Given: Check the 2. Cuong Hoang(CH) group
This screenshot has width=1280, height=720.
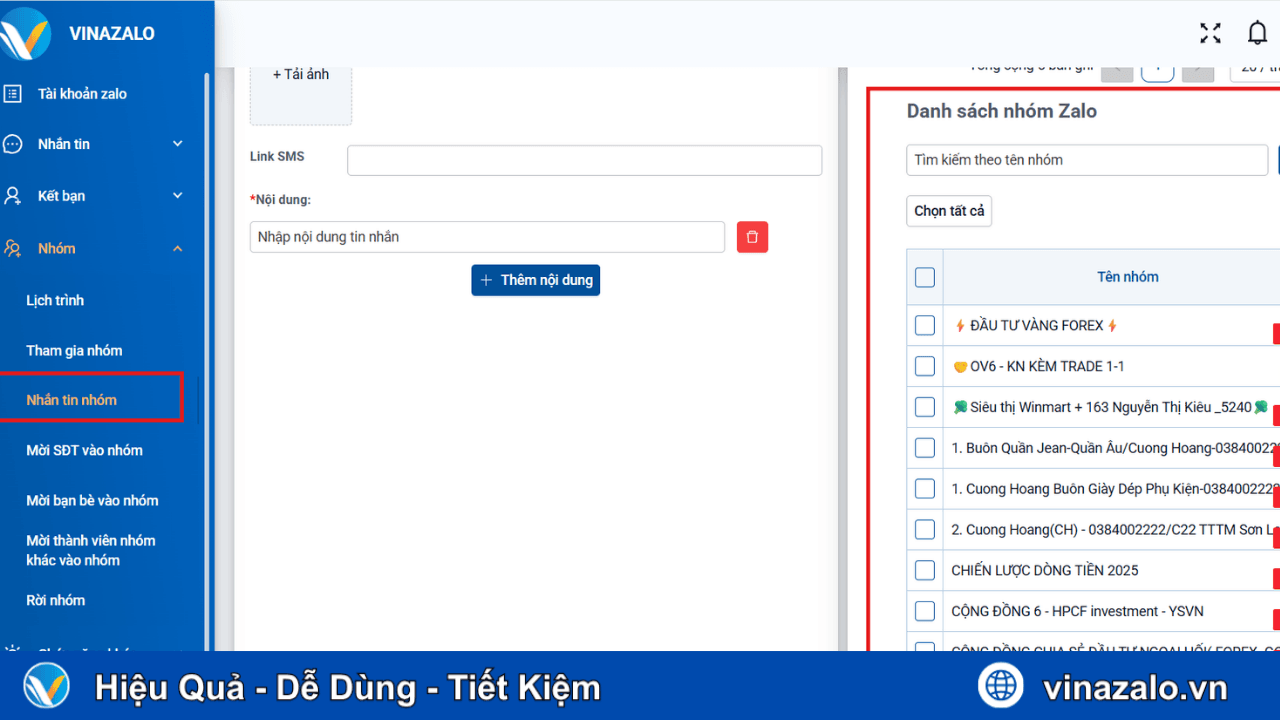Looking at the screenshot, I should [925, 529].
